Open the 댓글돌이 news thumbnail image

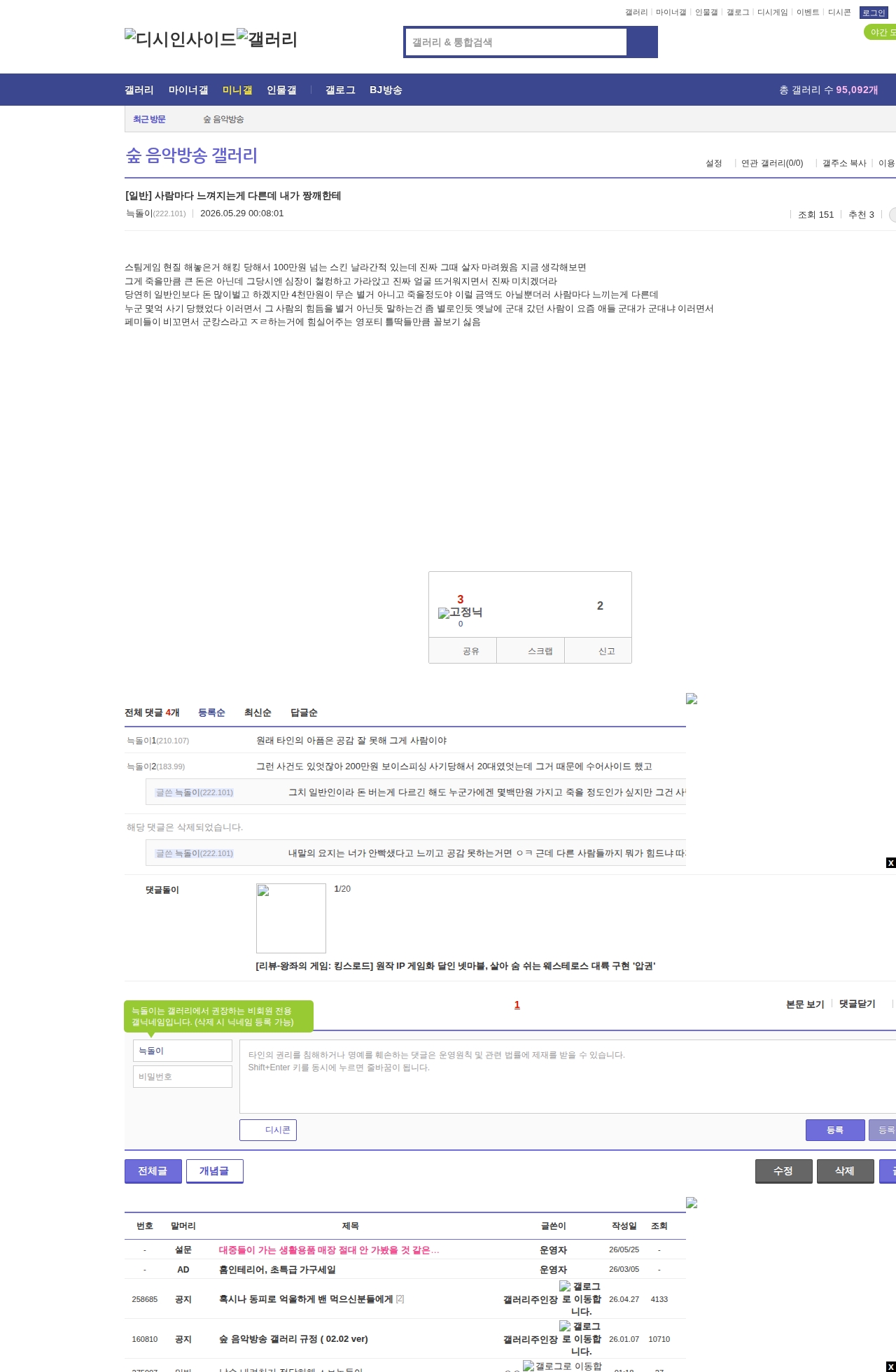(291, 918)
